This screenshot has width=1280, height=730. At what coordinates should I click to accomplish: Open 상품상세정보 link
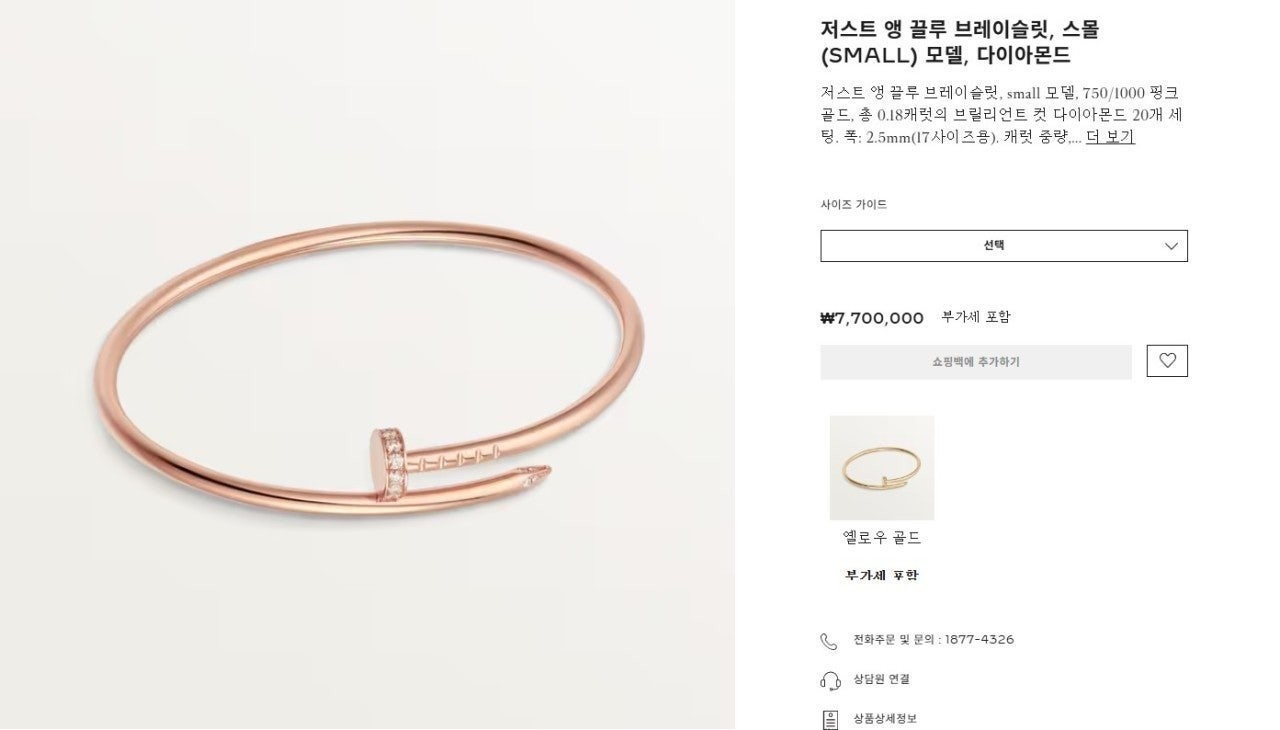coord(885,719)
